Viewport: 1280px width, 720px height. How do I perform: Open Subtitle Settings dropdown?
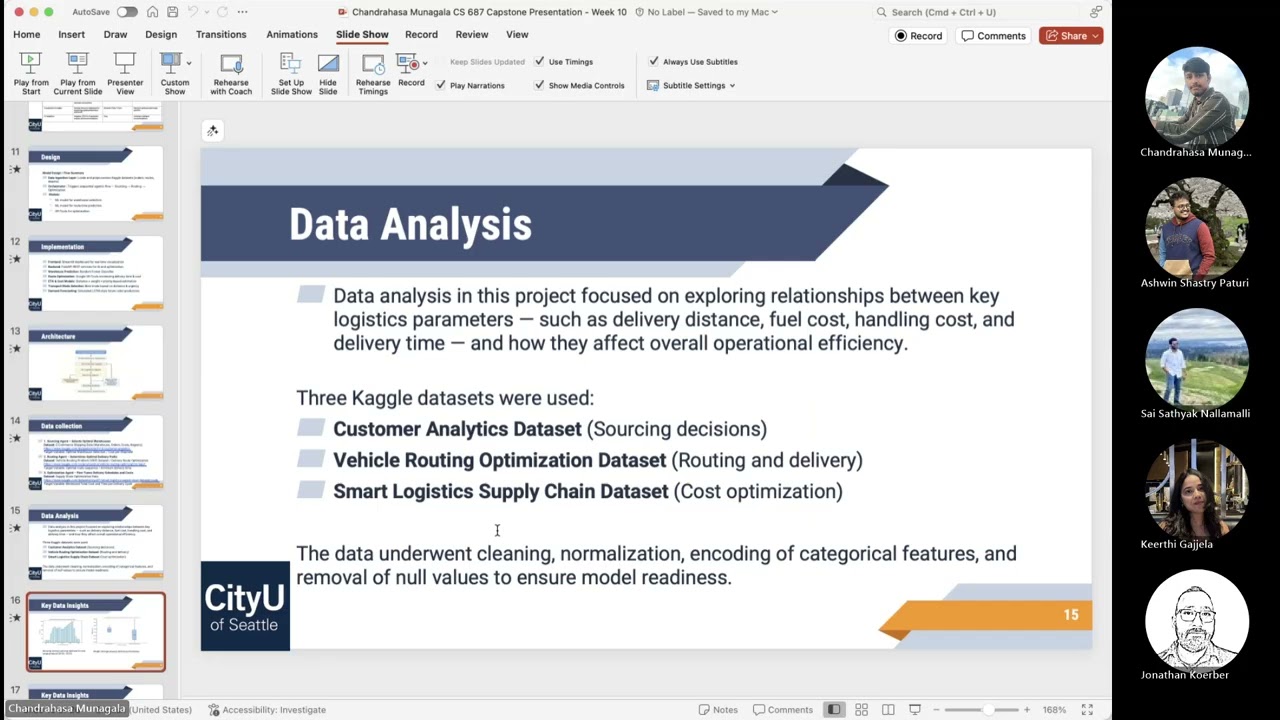coord(692,86)
